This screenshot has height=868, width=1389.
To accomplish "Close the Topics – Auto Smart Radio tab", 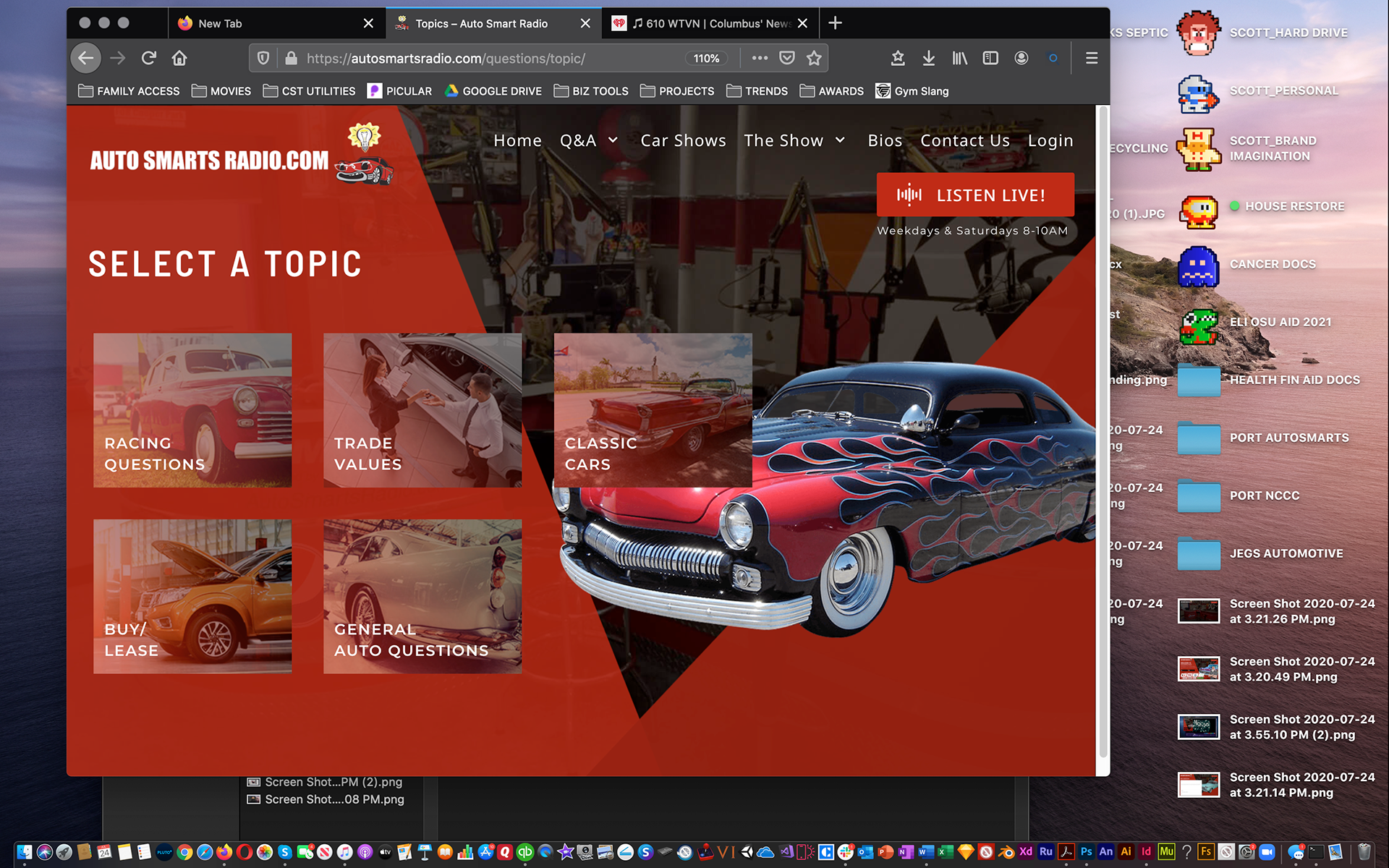I will coord(585,23).
